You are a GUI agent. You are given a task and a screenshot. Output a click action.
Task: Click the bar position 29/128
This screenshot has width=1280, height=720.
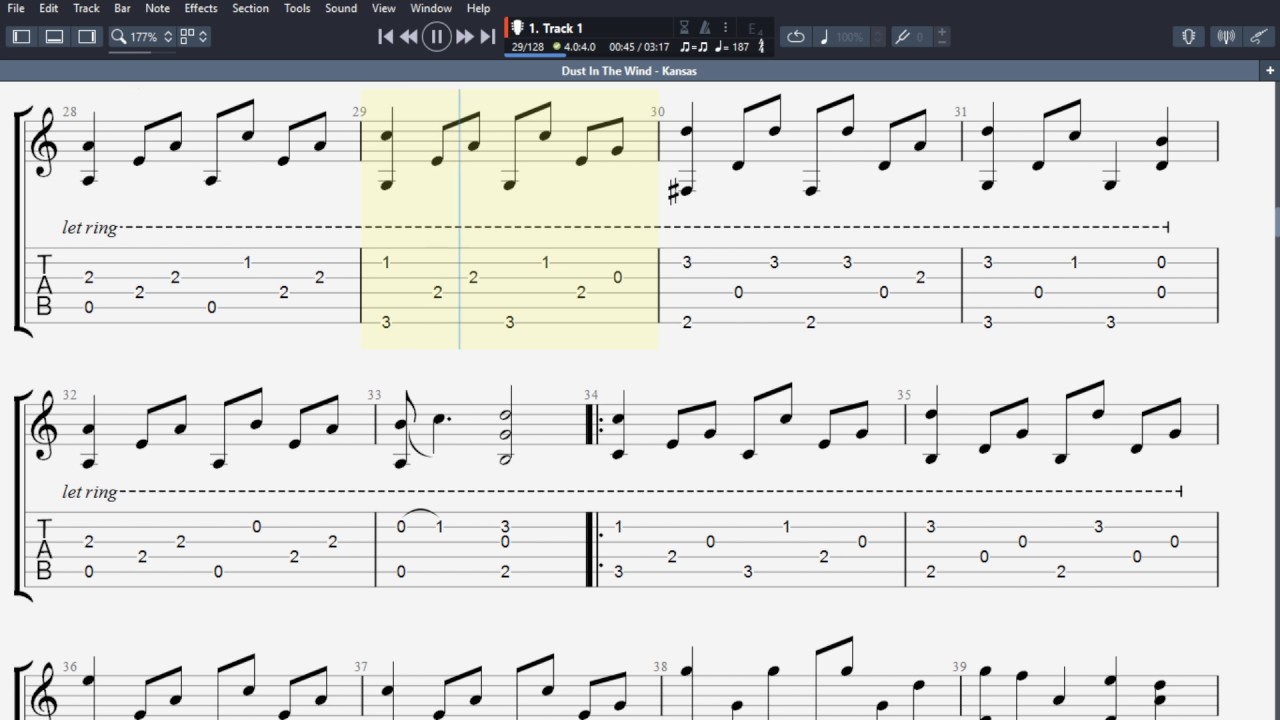point(527,47)
